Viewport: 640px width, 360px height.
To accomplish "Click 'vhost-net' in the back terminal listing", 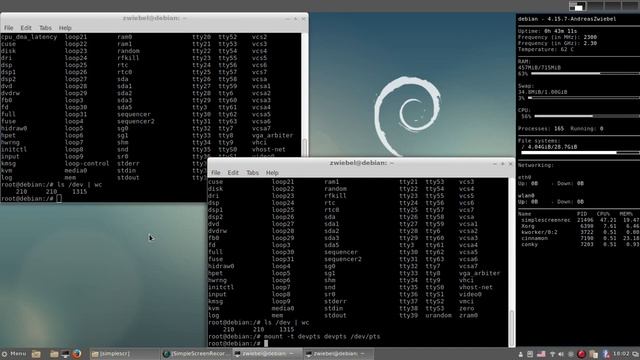I will [x=269, y=149].
